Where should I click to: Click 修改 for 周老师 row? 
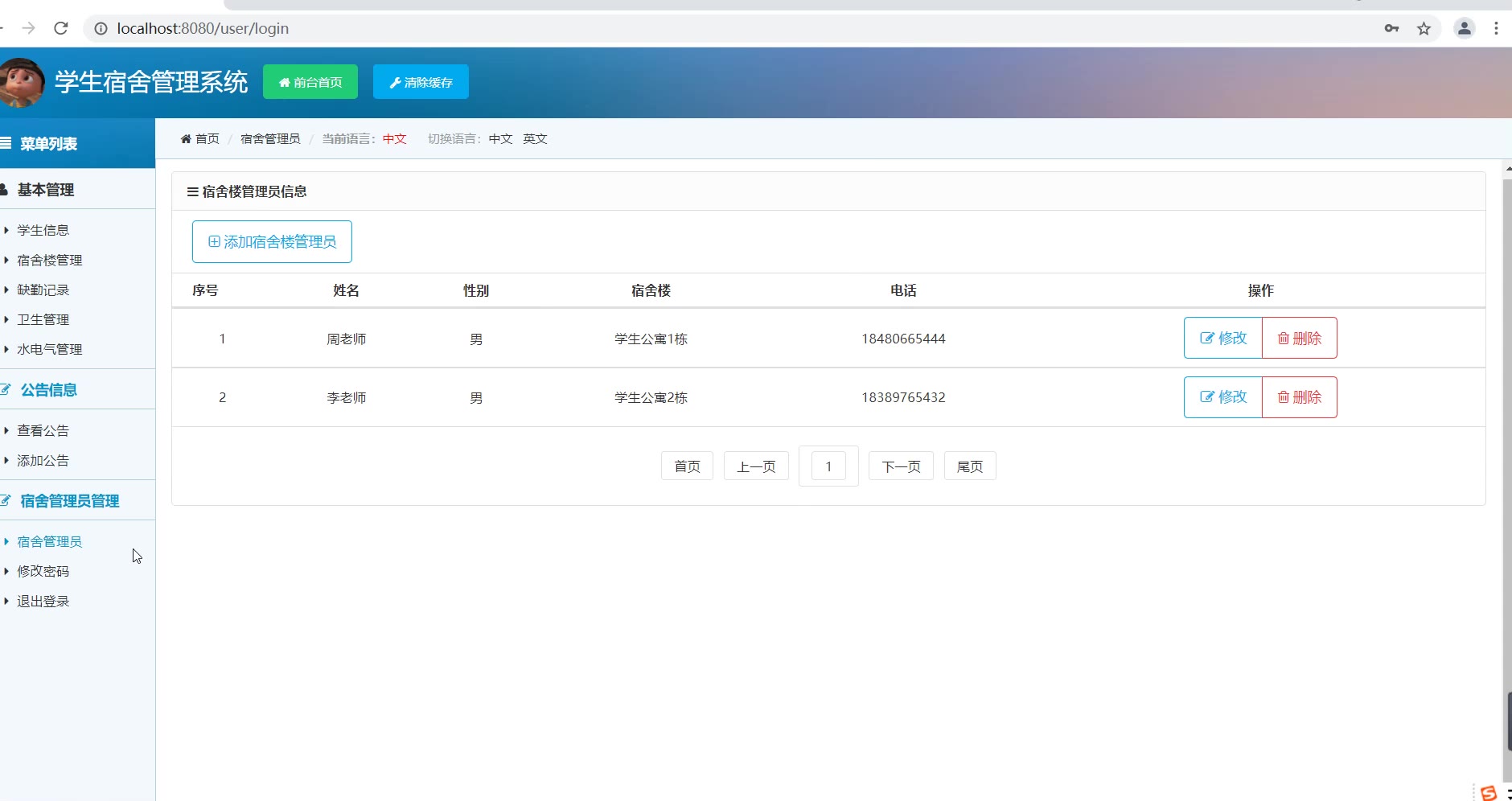coord(1222,338)
